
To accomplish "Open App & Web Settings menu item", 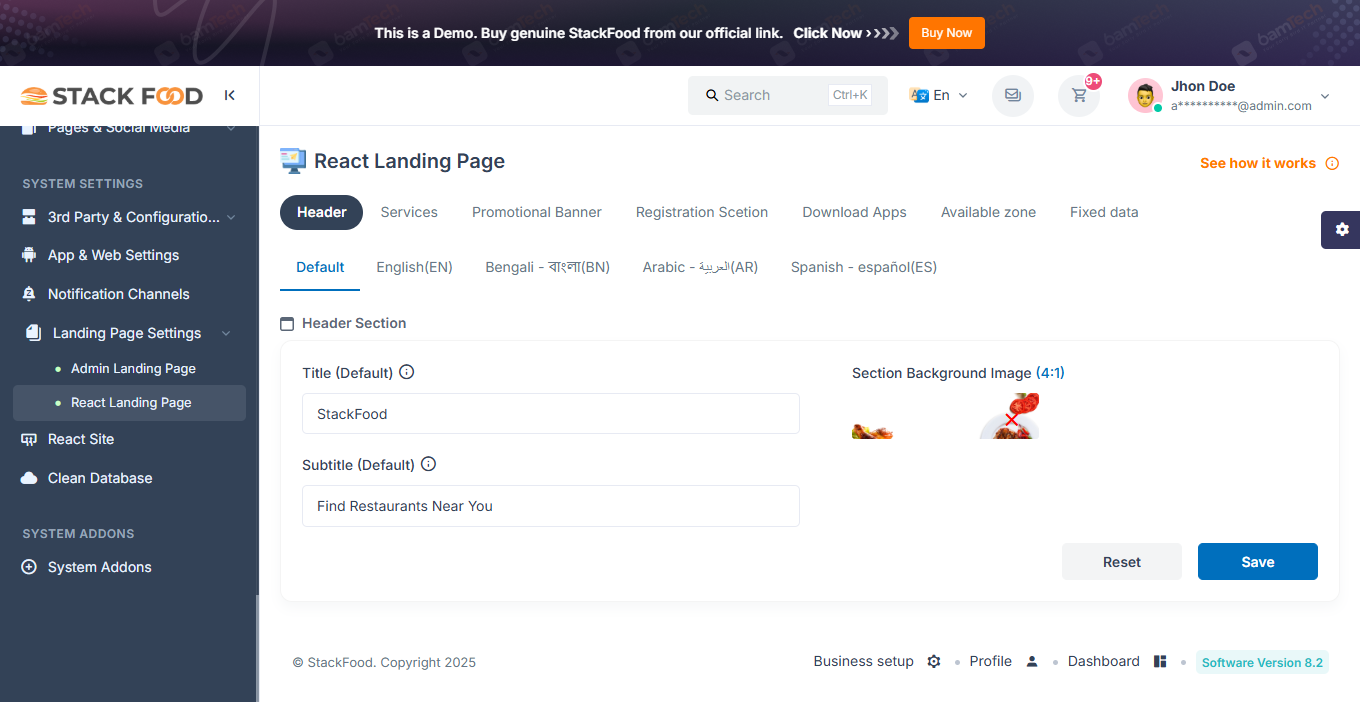I will 114,255.
